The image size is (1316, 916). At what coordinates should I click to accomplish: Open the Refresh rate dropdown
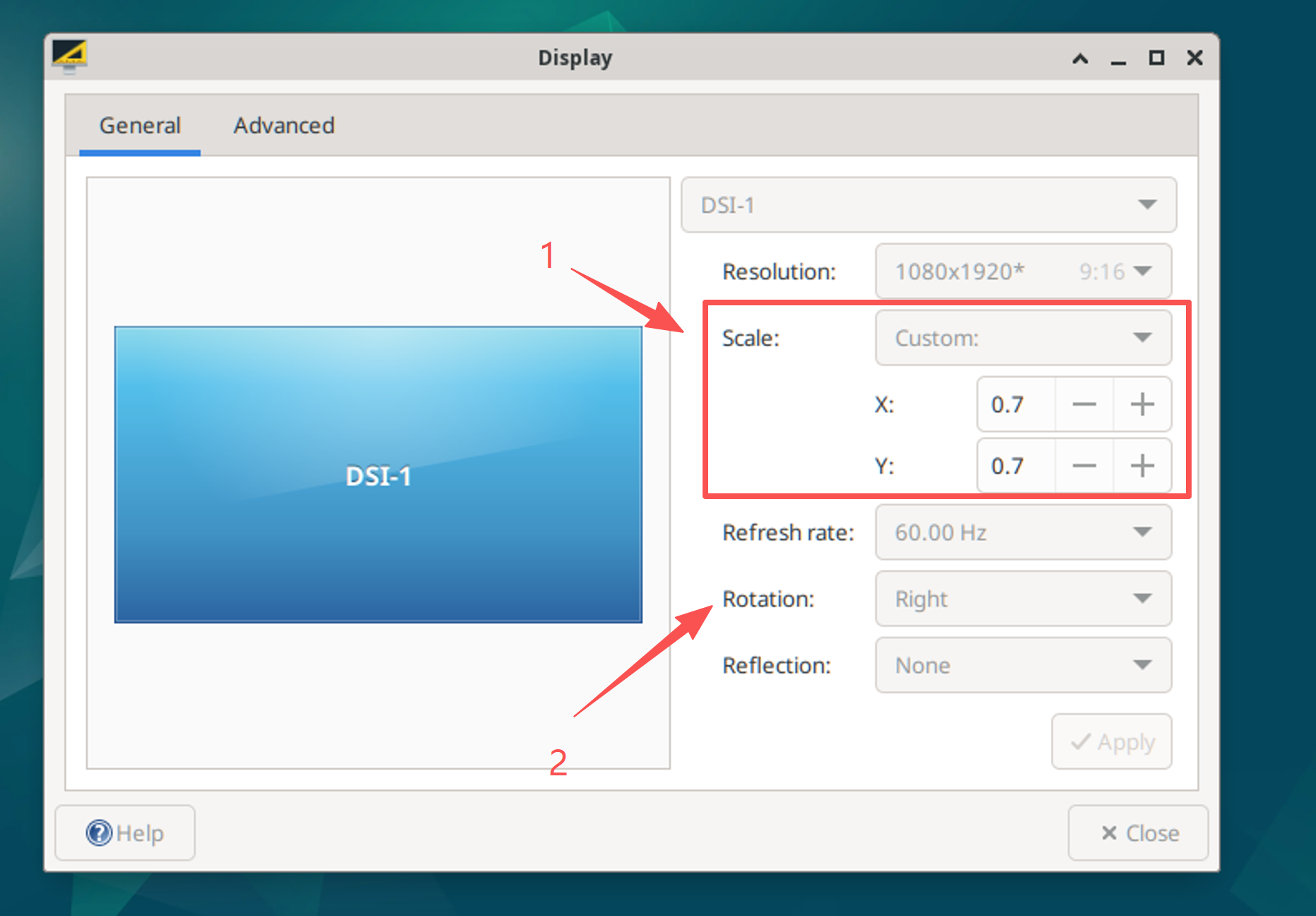(1023, 532)
